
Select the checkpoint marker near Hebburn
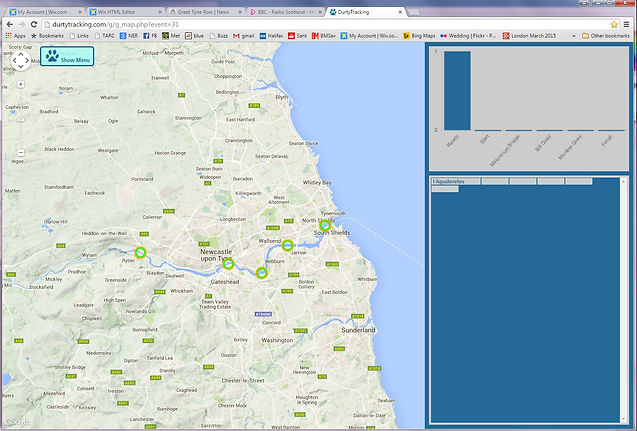coord(262,273)
